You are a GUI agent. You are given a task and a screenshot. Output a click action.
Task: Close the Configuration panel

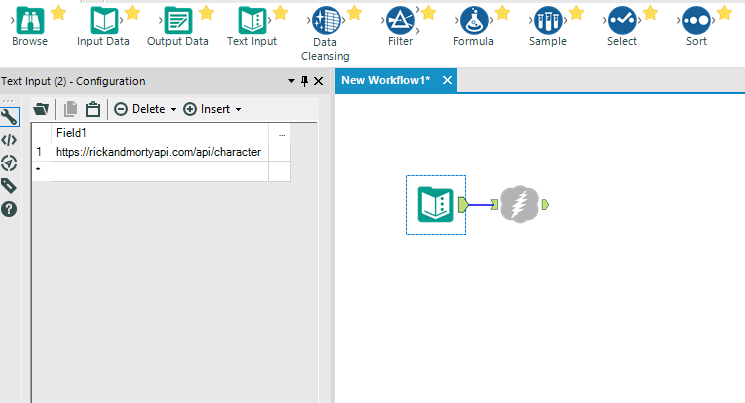318,81
